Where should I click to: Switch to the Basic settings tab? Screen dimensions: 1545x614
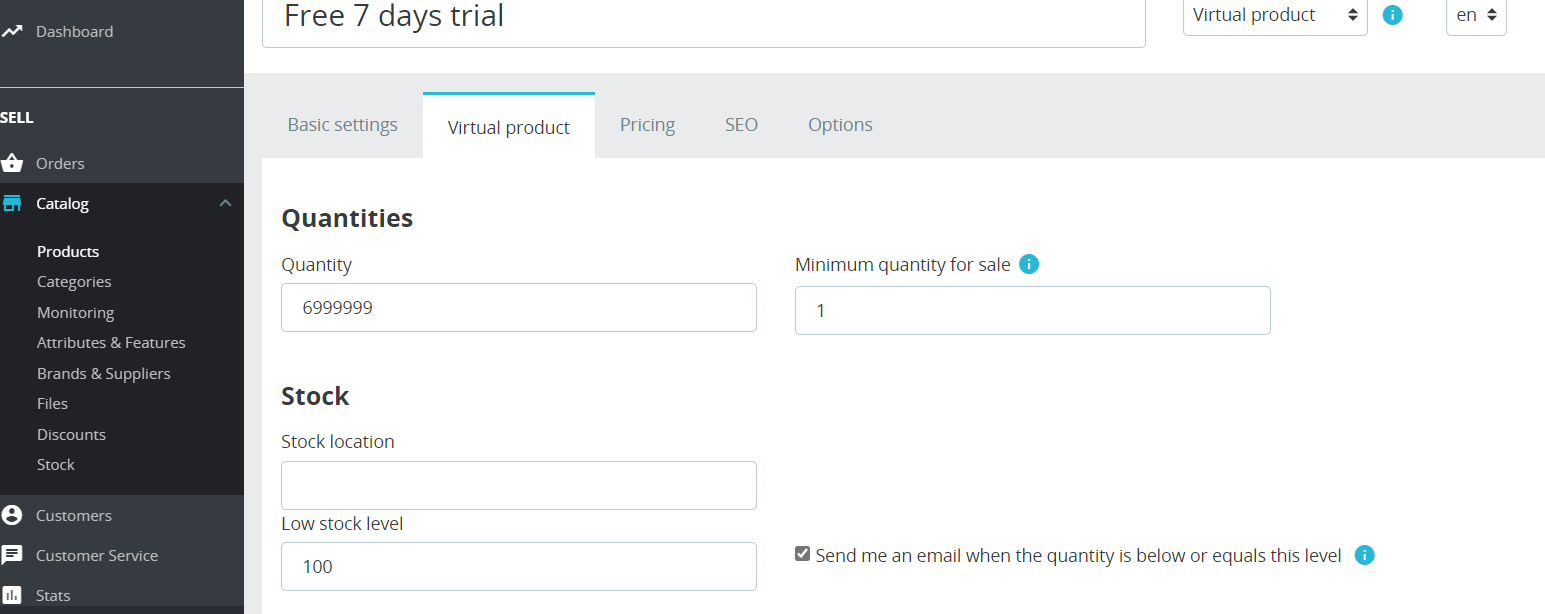coord(342,125)
